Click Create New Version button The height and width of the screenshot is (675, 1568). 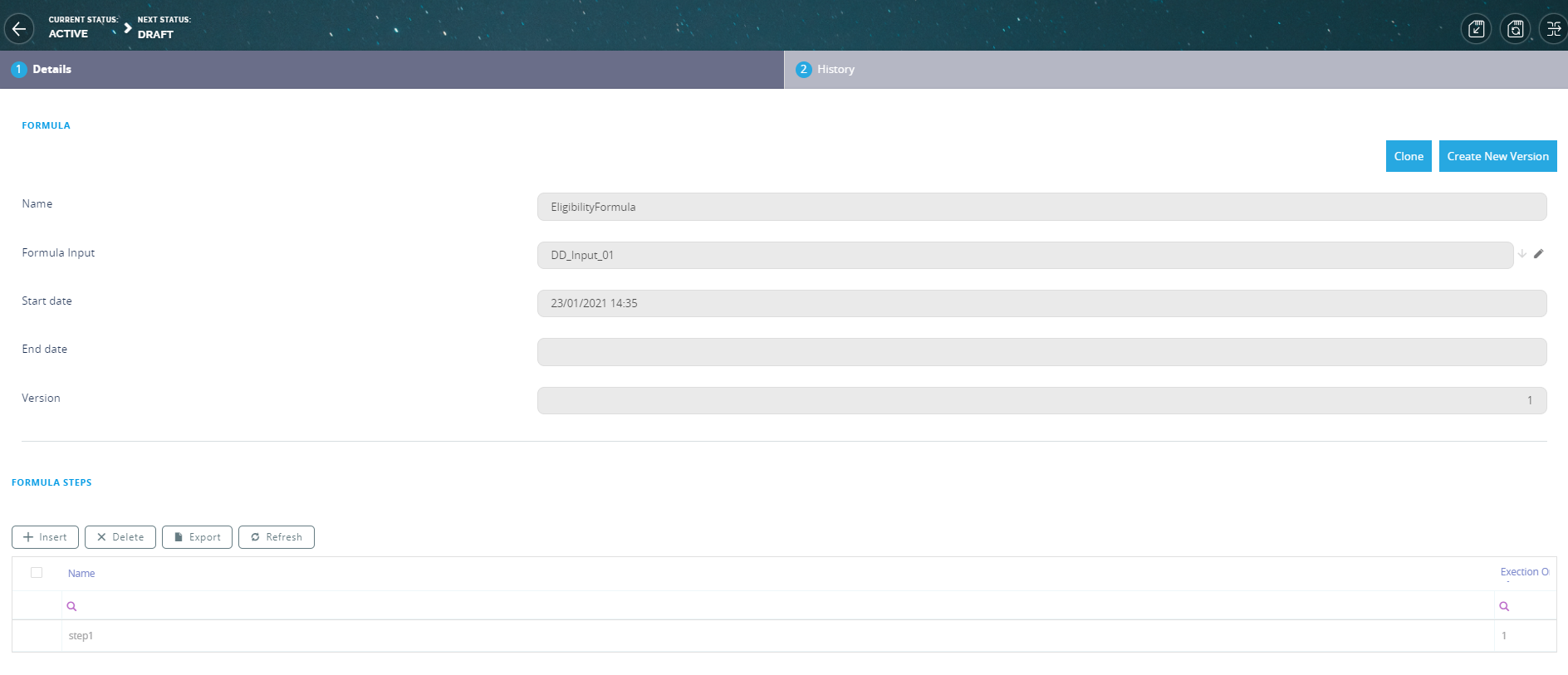pyautogui.click(x=1497, y=156)
